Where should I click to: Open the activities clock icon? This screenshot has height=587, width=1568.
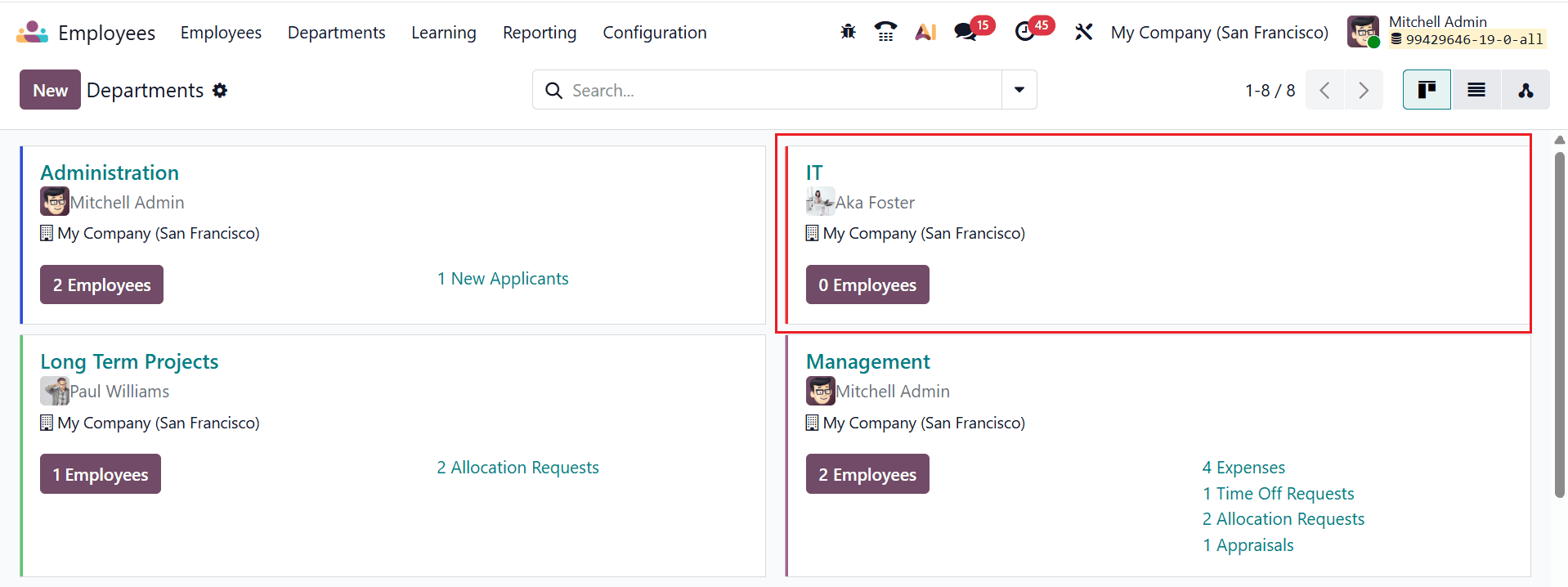tap(1024, 32)
